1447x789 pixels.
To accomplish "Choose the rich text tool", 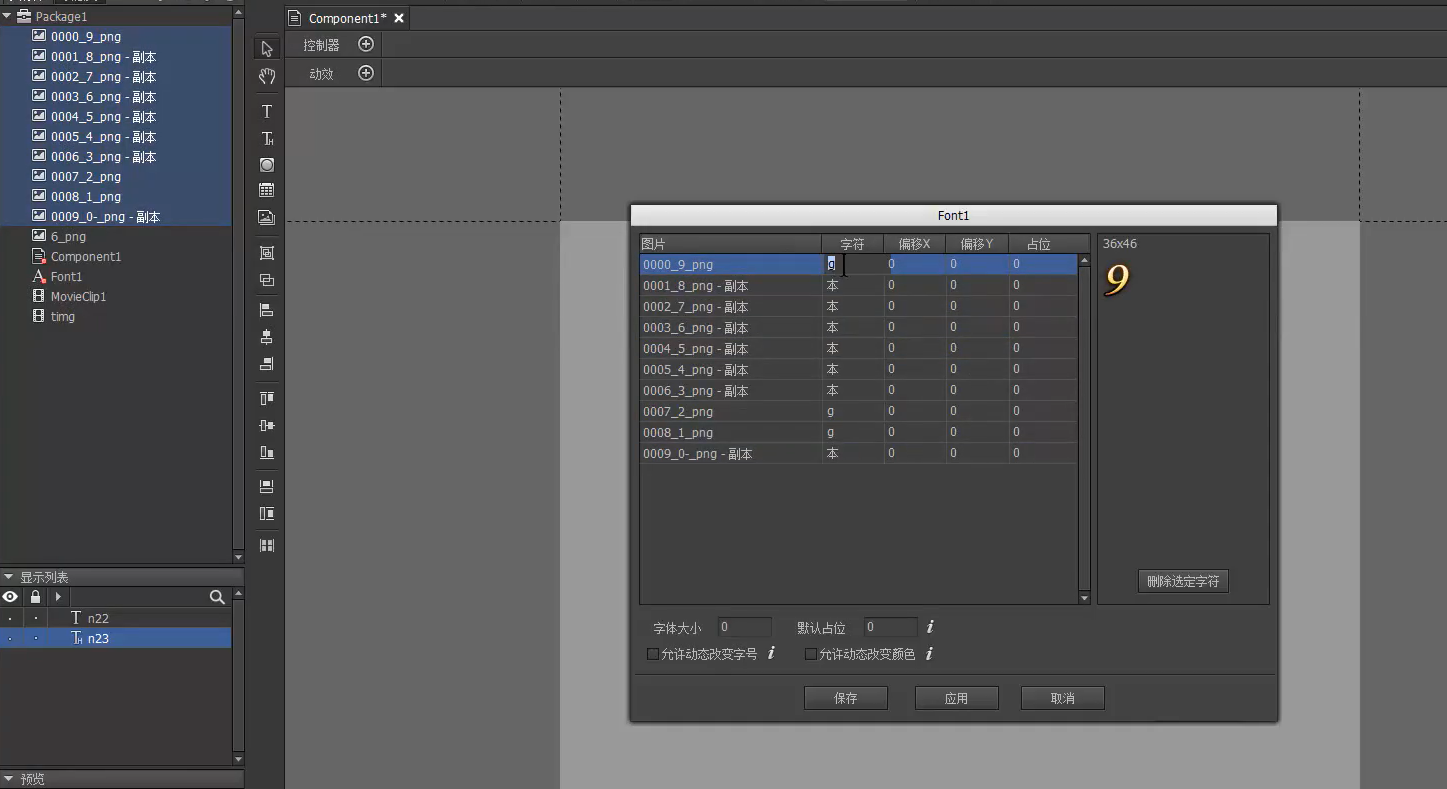I will tap(266, 138).
